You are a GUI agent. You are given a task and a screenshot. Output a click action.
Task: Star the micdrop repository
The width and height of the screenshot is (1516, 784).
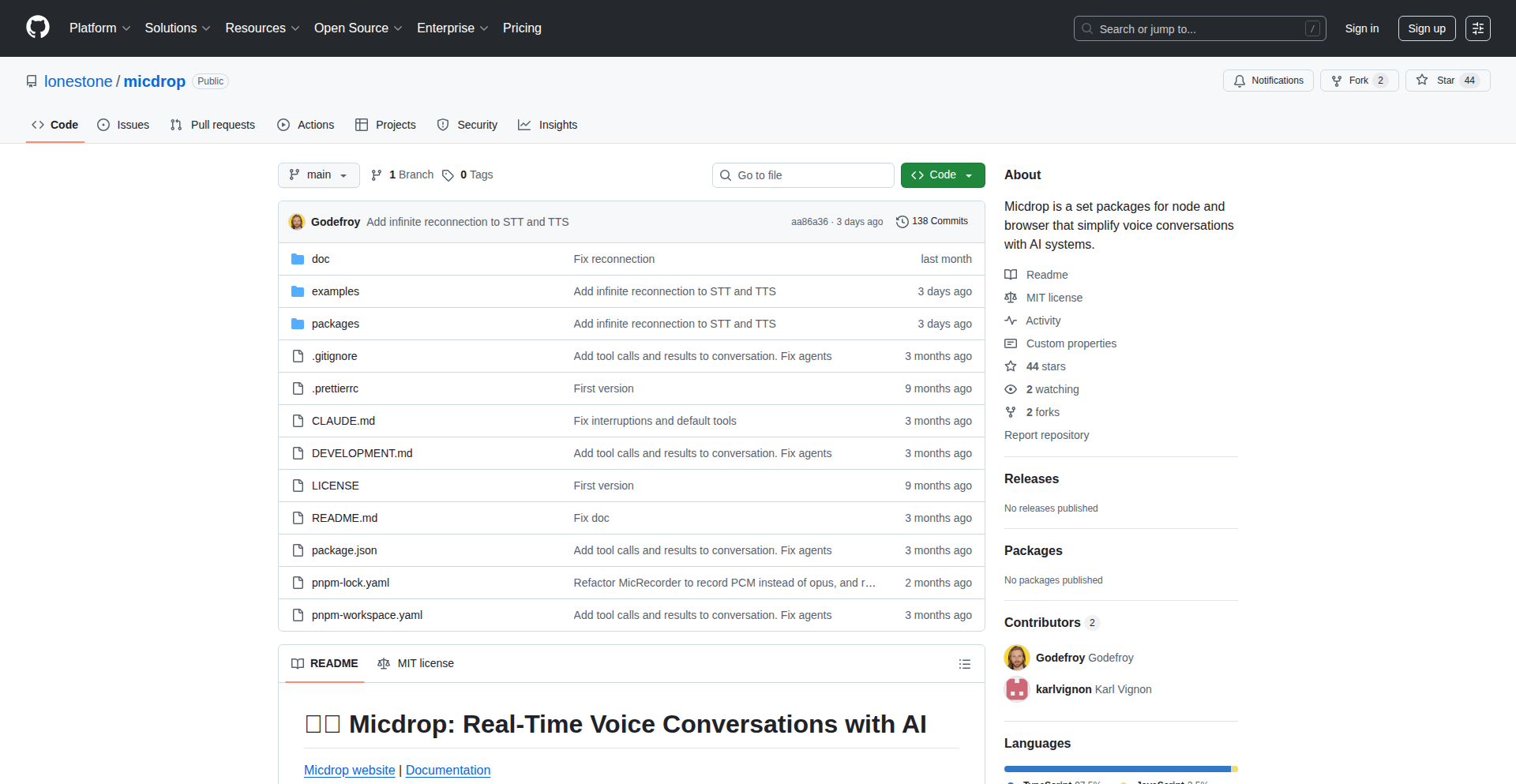click(1447, 81)
